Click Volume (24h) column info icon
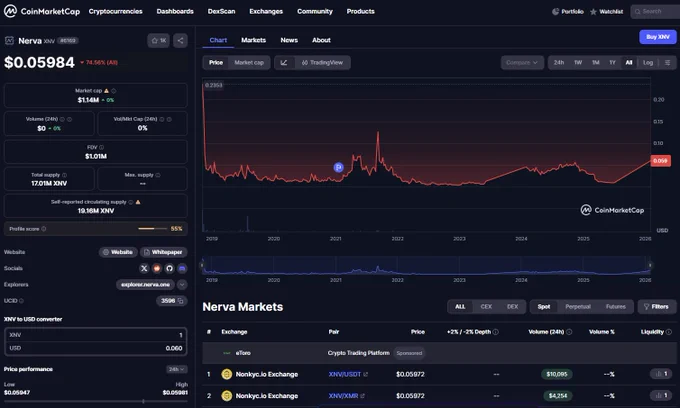The height and width of the screenshot is (408, 680). (x=569, y=332)
